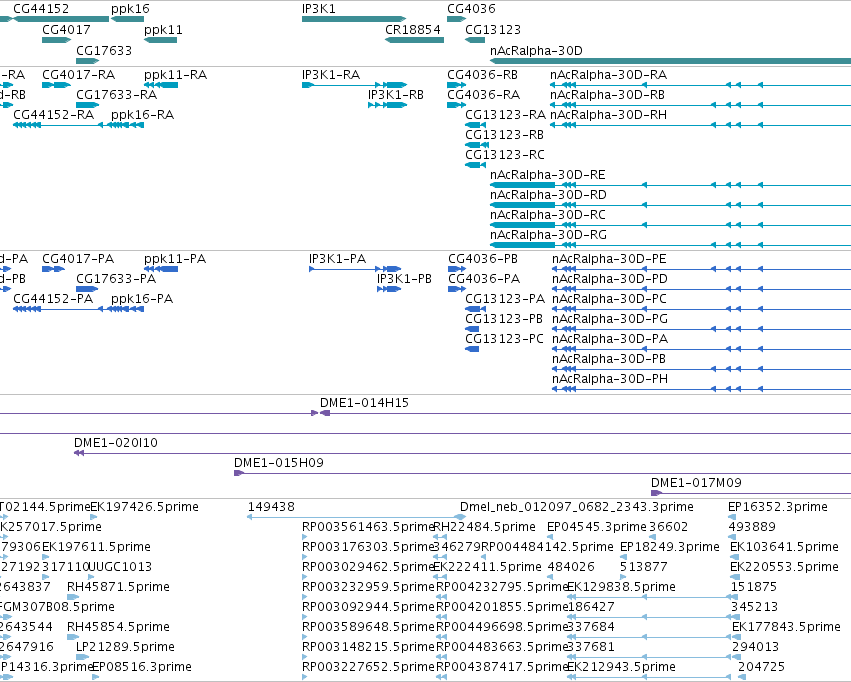This screenshot has height=682, width=851.
Task: Click protein ppk11-PA
Action: tap(175, 259)
